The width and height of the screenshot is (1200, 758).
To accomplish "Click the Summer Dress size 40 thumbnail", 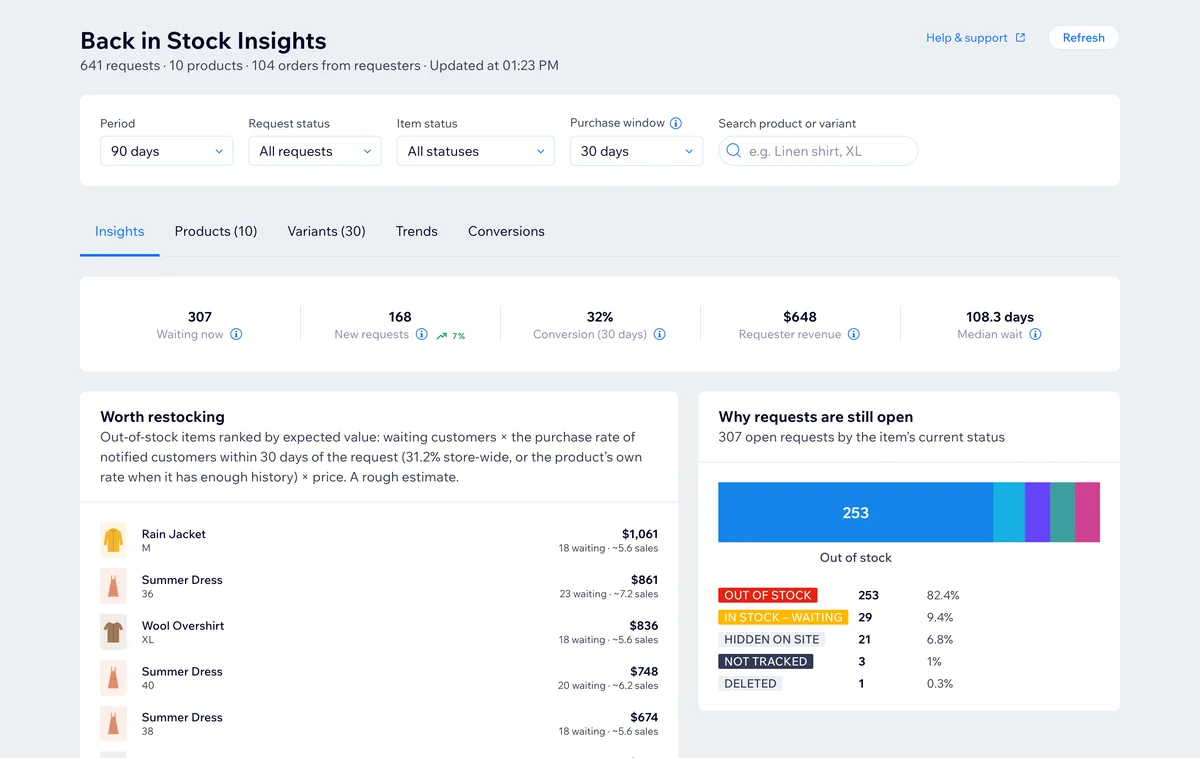I will 114,678.
